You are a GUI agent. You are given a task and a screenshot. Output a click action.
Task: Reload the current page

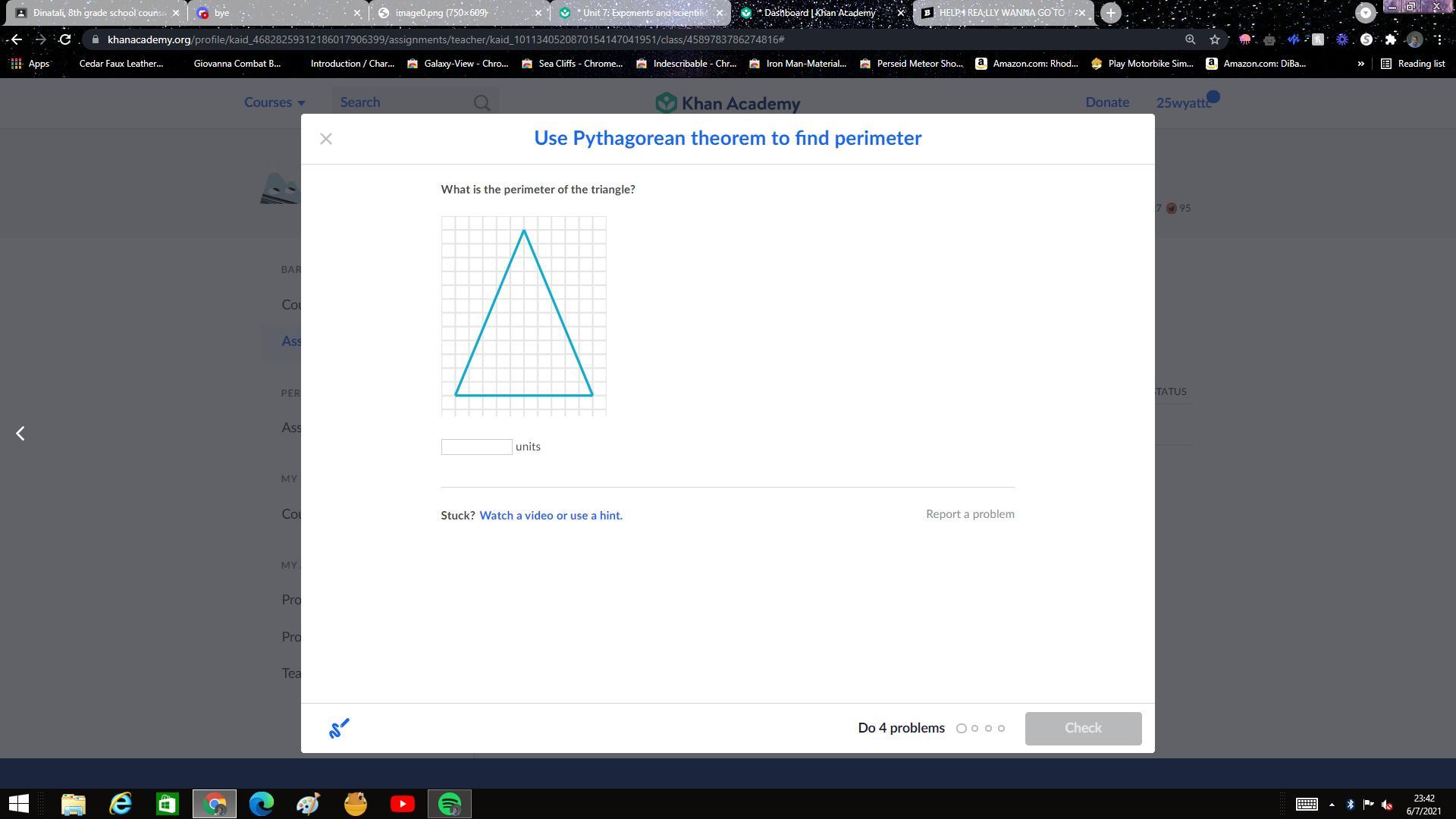[65, 39]
